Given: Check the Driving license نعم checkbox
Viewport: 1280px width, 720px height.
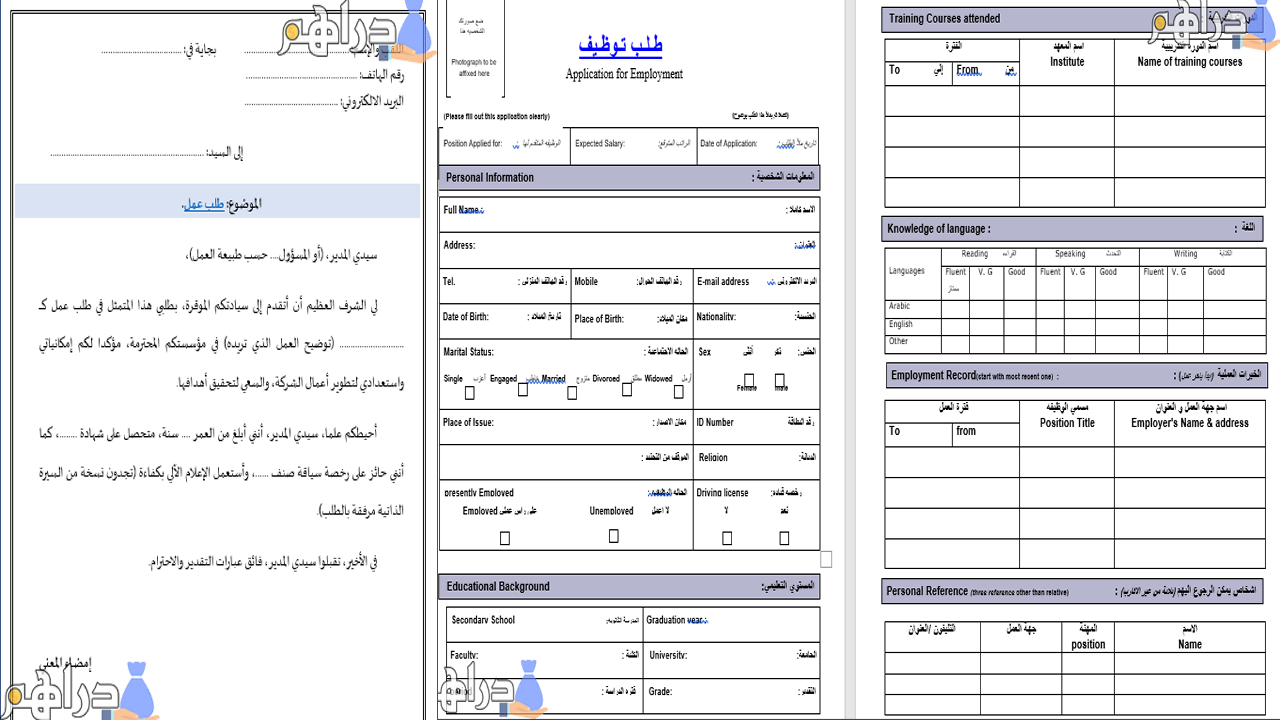Looking at the screenshot, I should pyautogui.click(x=784, y=538).
